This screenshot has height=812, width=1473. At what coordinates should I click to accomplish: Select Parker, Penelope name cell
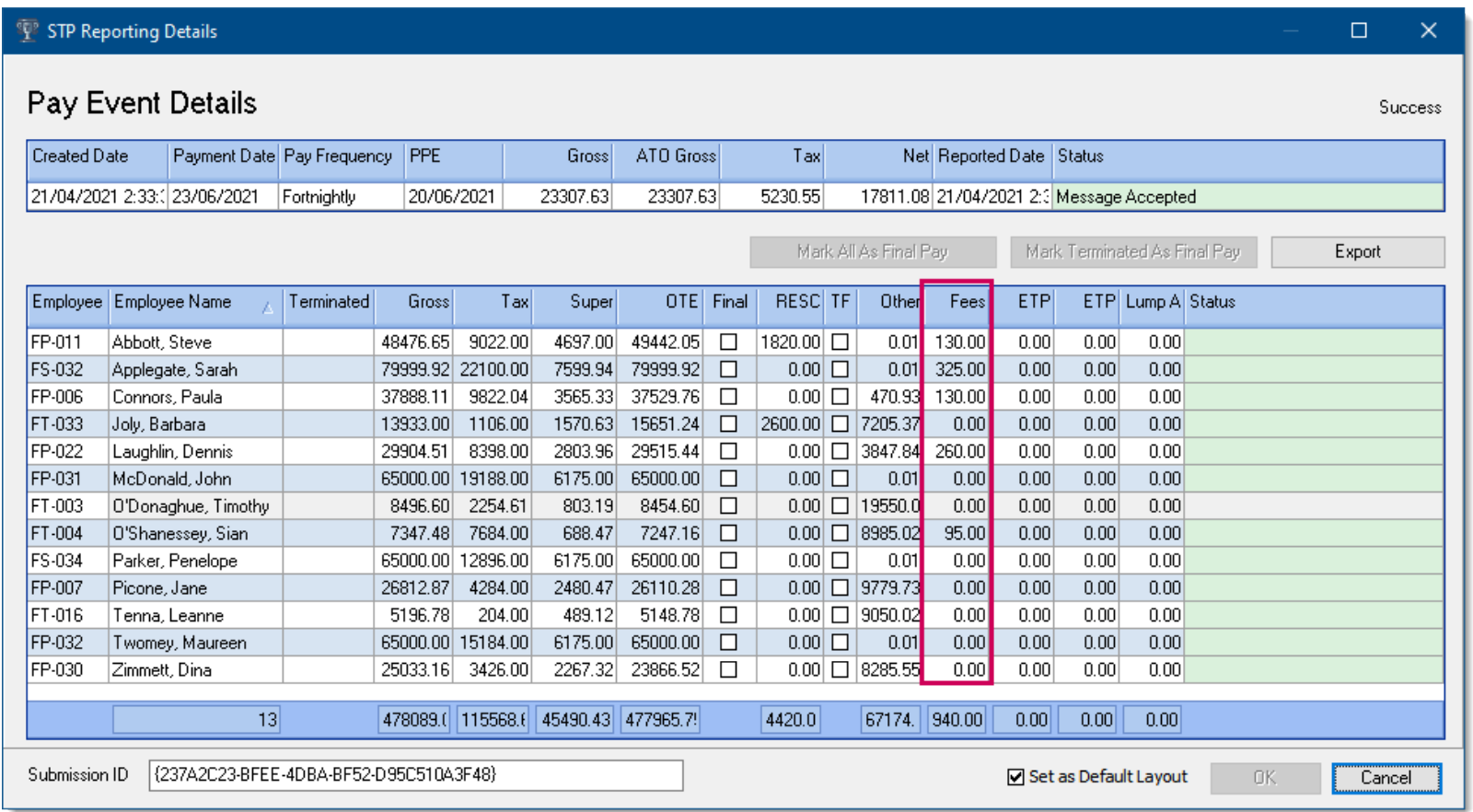pos(196,561)
